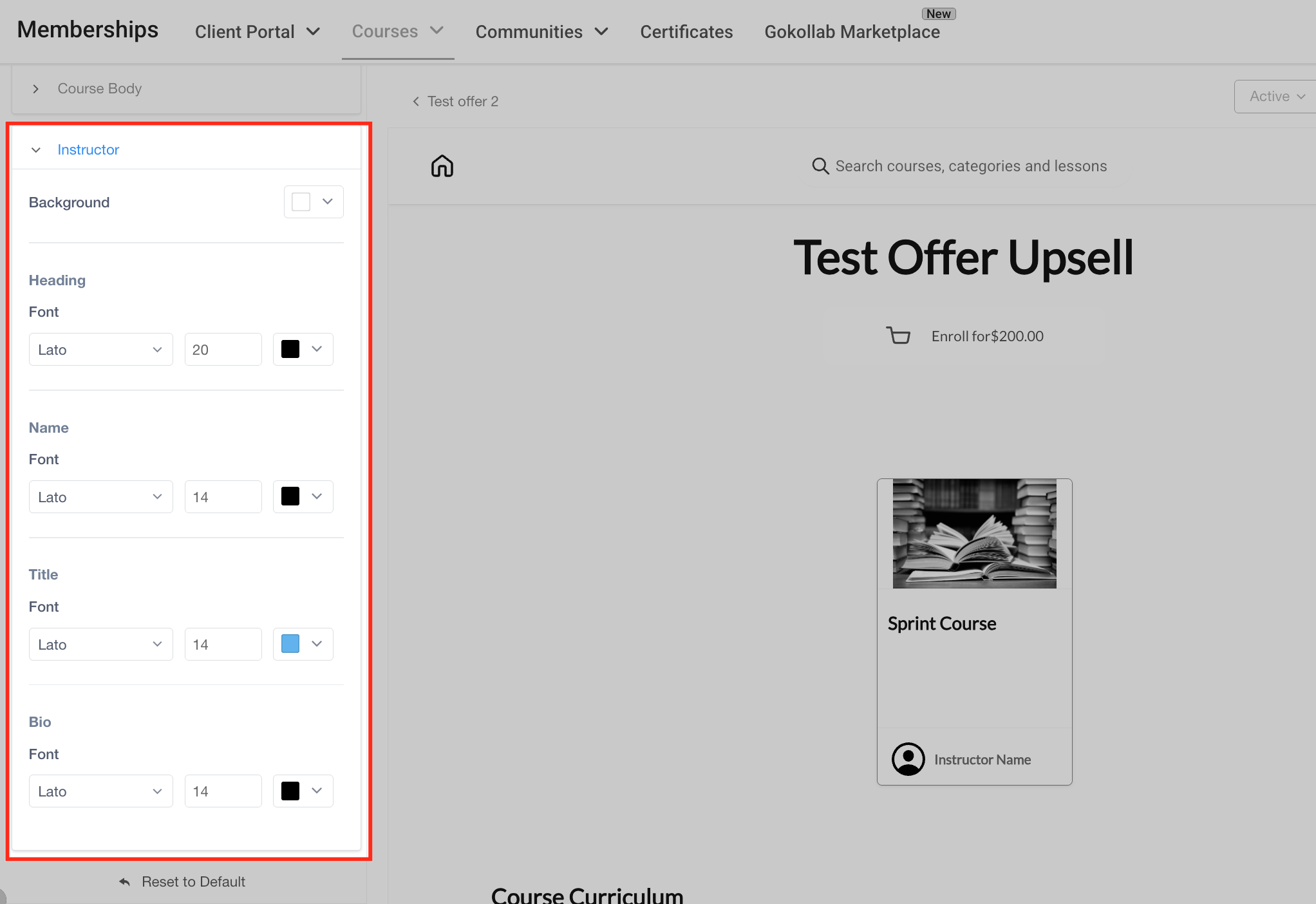Collapse the Instructor section
Image resolution: width=1316 pixels, height=904 pixels.
tap(36, 149)
